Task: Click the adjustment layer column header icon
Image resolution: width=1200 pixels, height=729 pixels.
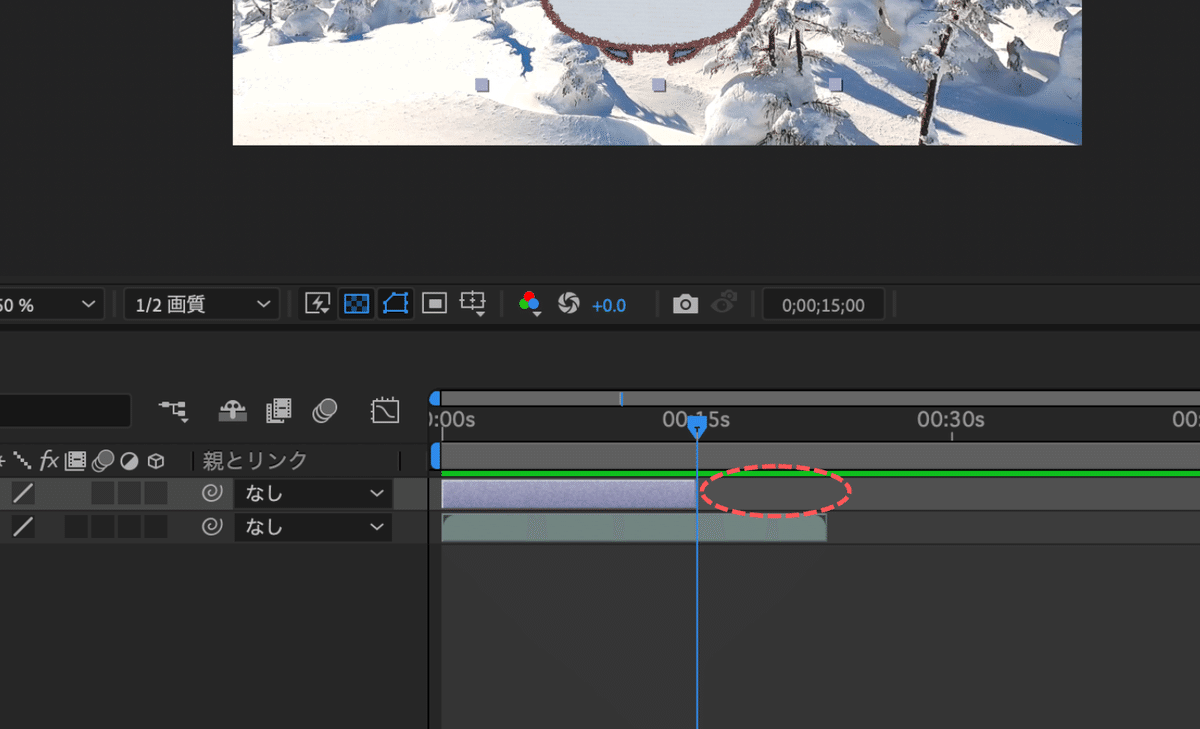Action: [x=129, y=461]
